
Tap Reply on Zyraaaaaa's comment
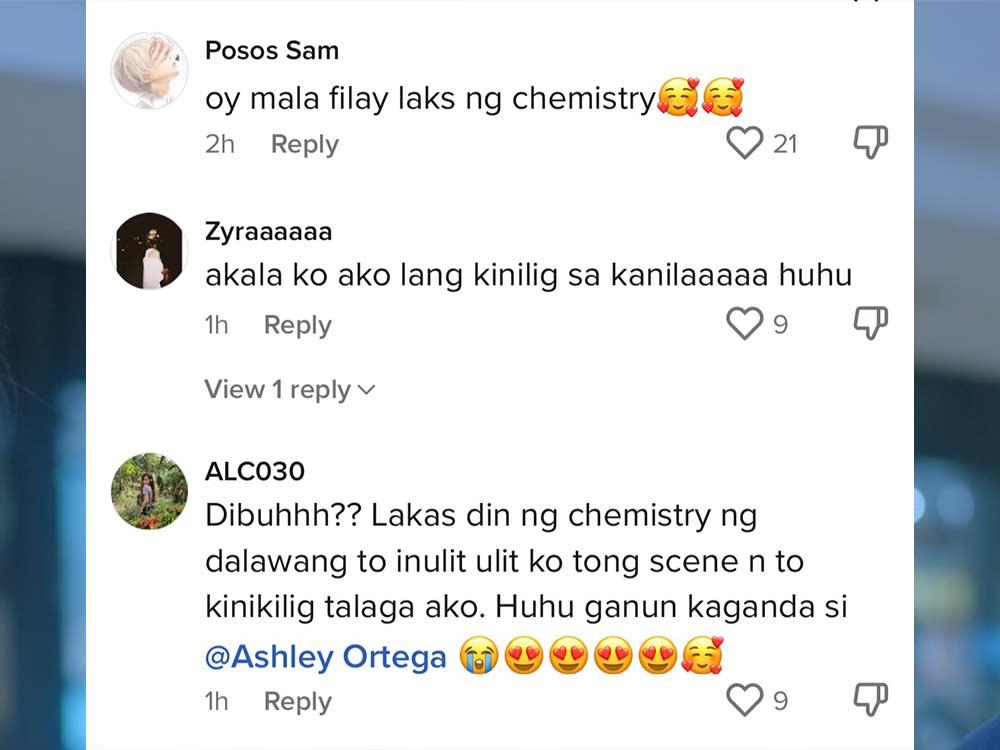(x=296, y=323)
